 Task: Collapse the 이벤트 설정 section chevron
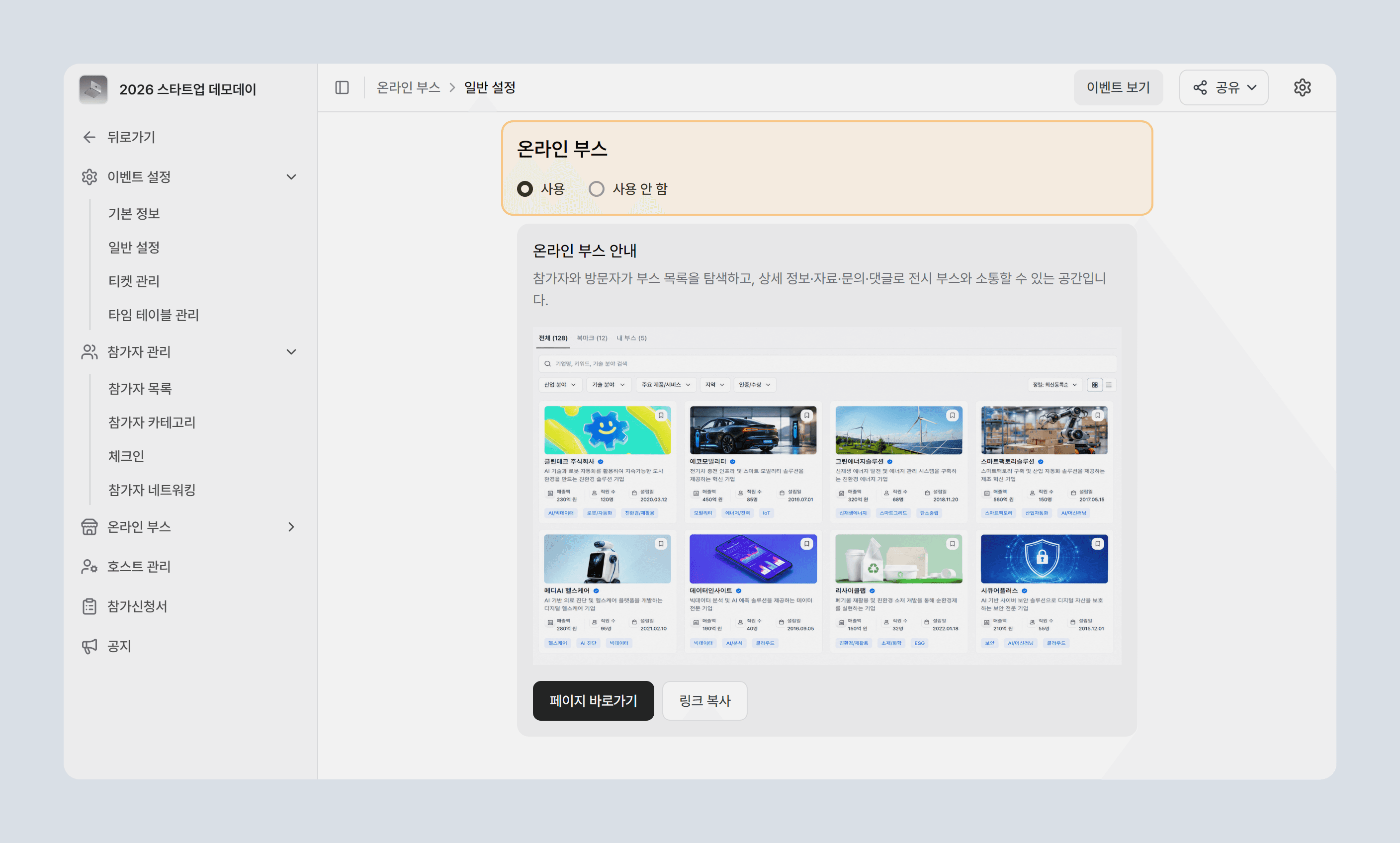(291, 176)
